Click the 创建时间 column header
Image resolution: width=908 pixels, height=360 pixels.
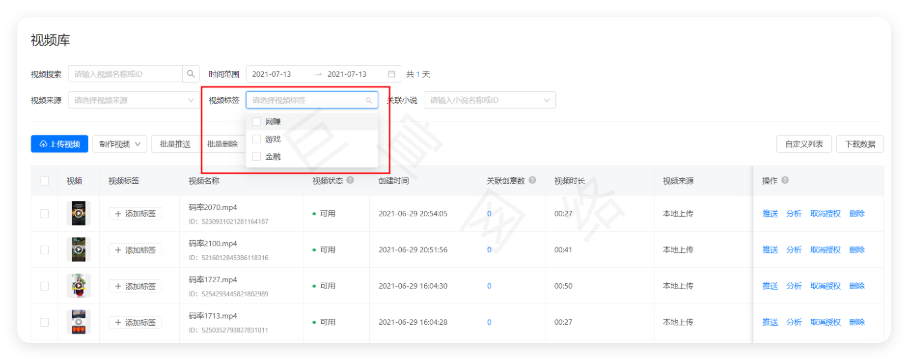pos(394,181)
